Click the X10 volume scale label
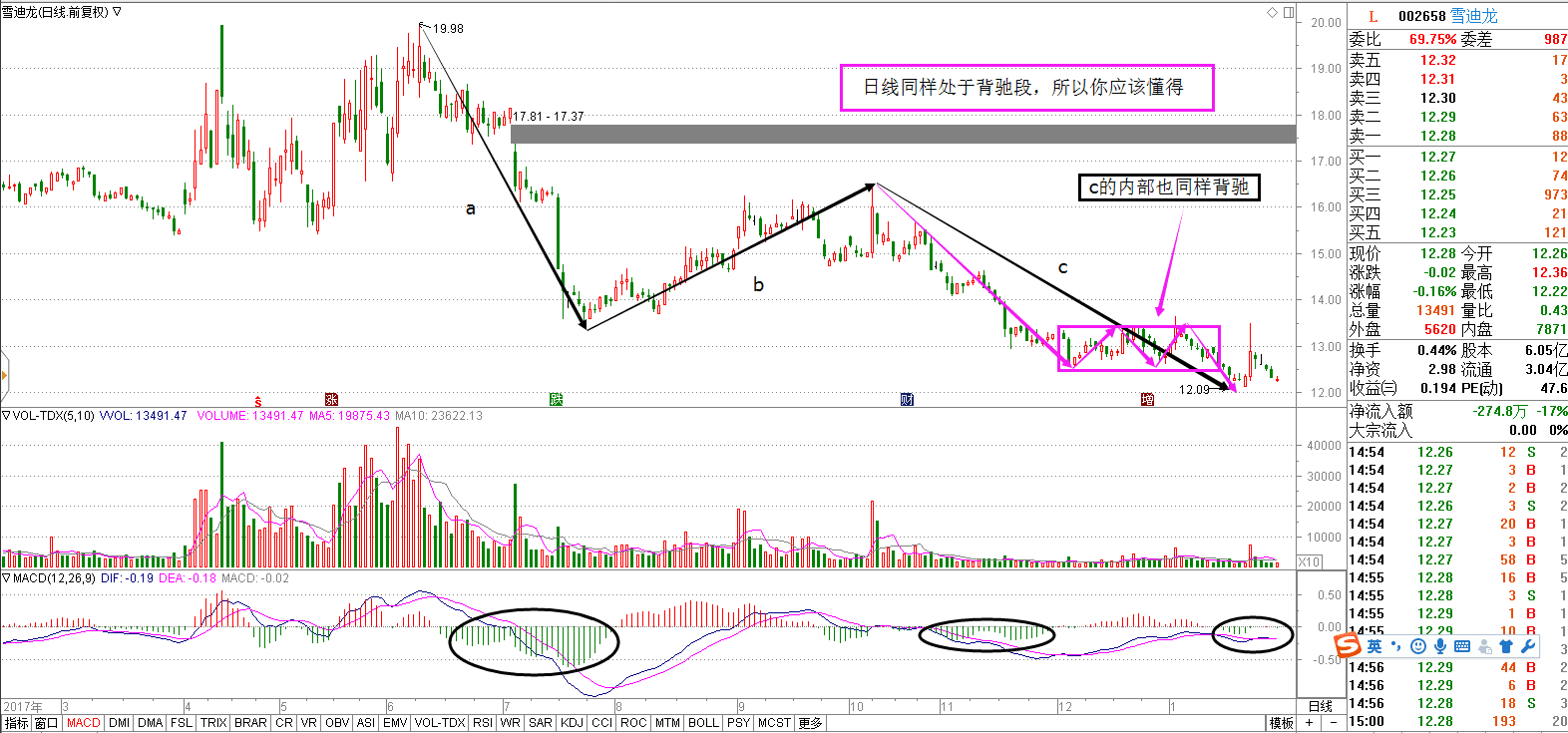This screenshot has height=733, width=1568. point(1309,562)
